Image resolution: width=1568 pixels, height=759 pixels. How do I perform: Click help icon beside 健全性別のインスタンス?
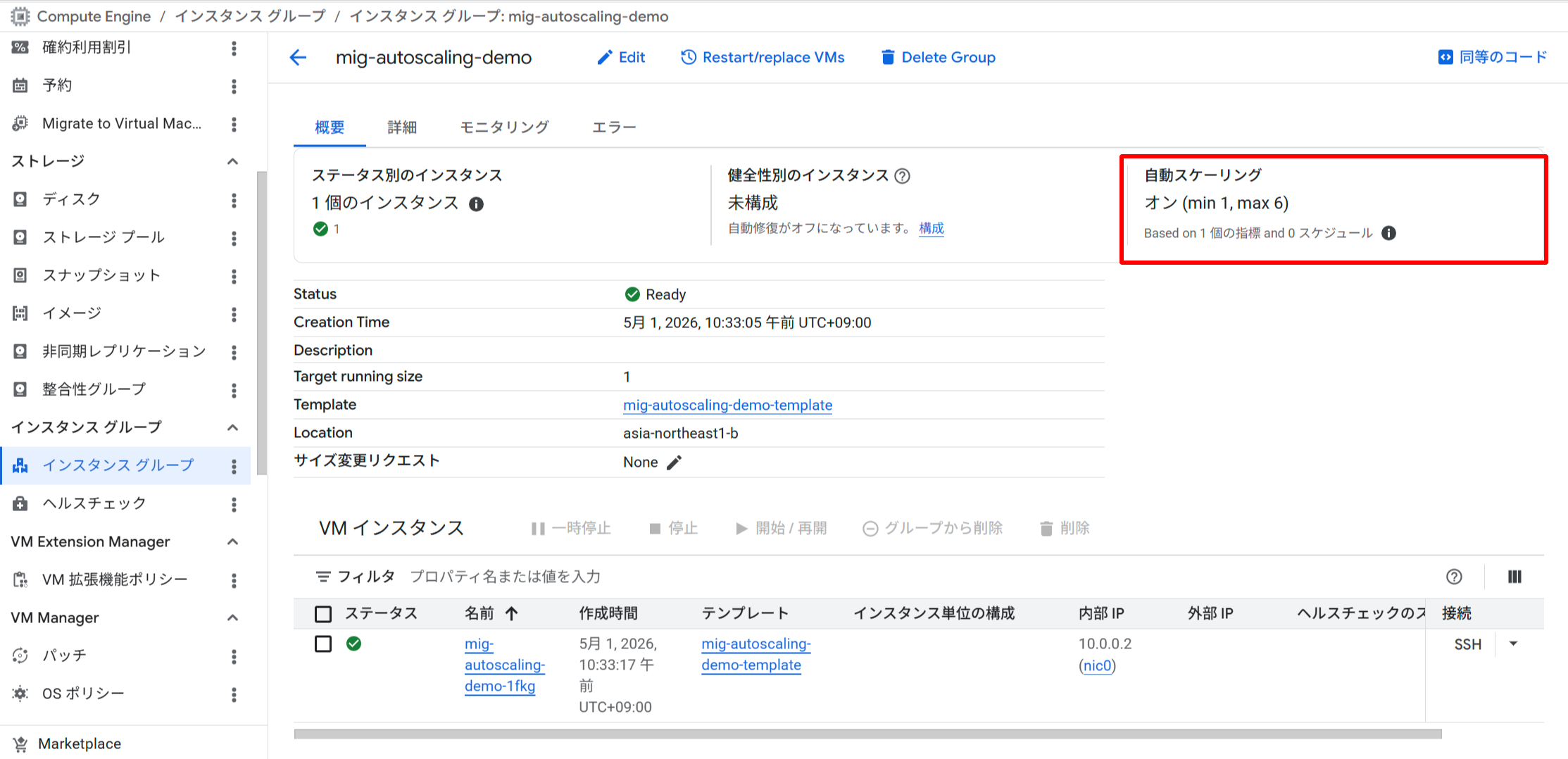tap(902, 176)
